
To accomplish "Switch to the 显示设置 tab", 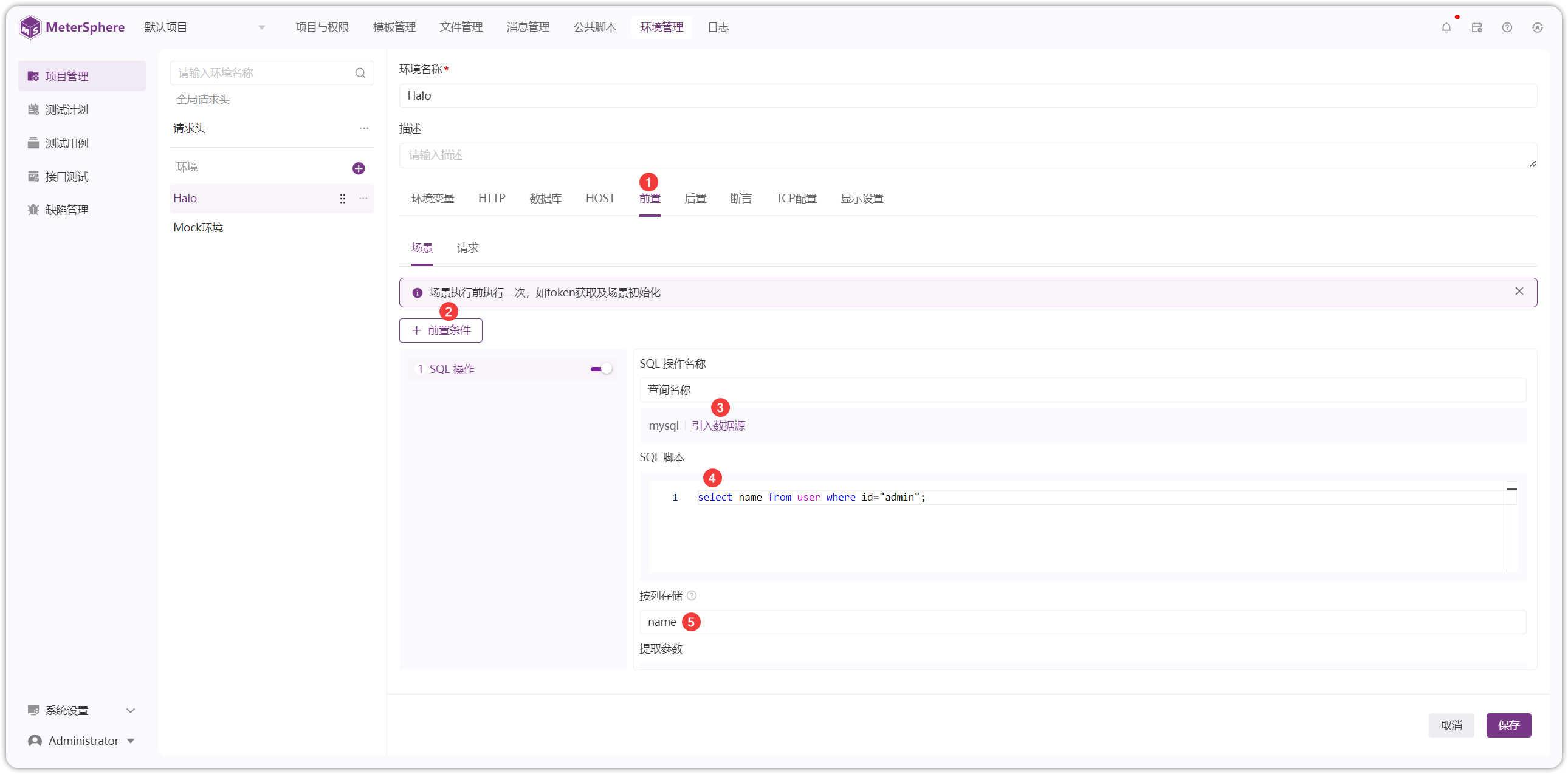I will click(862, 199).
